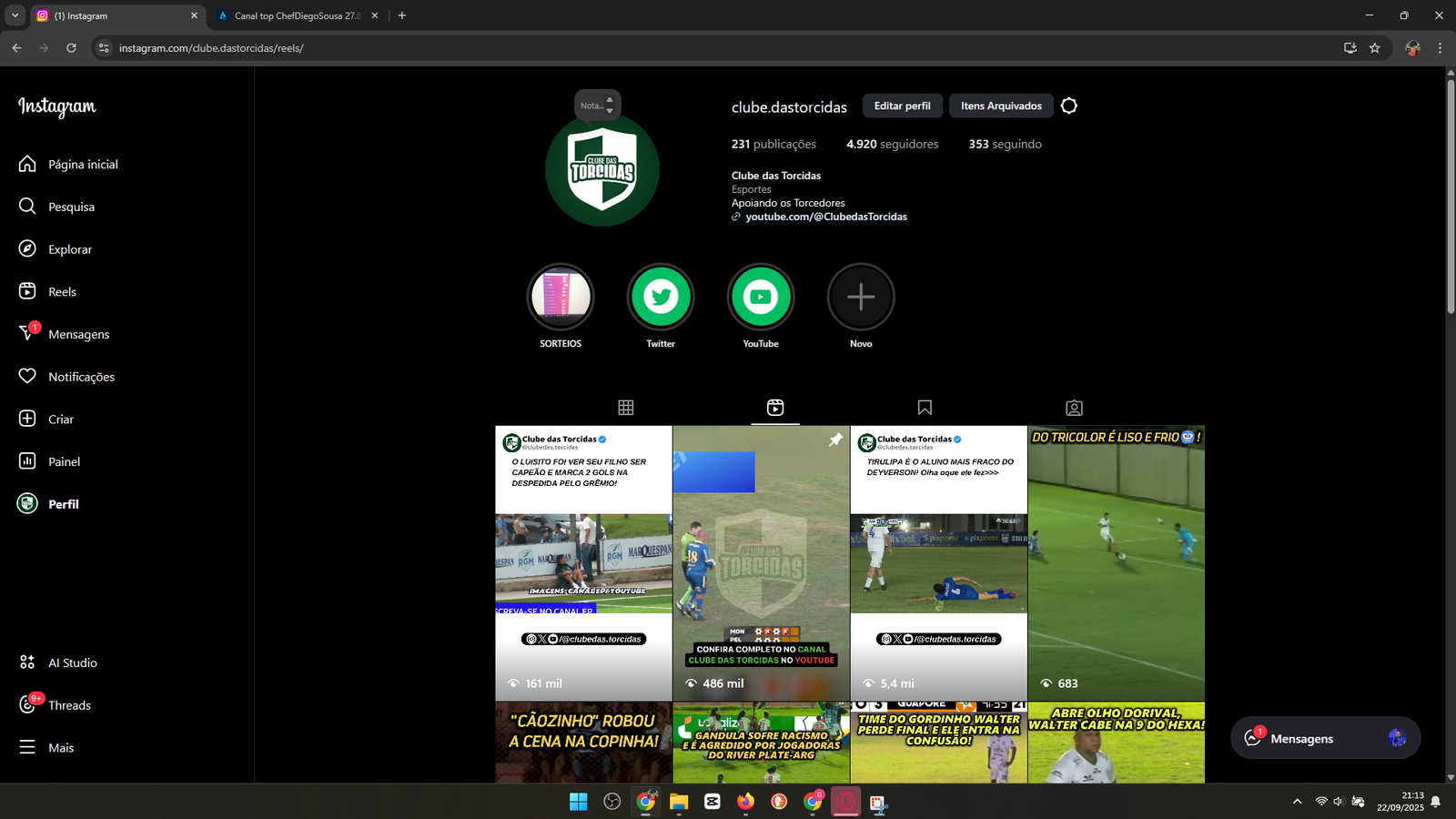
Task: Reload the Instagram page
Action: click(x=71, y=47)
